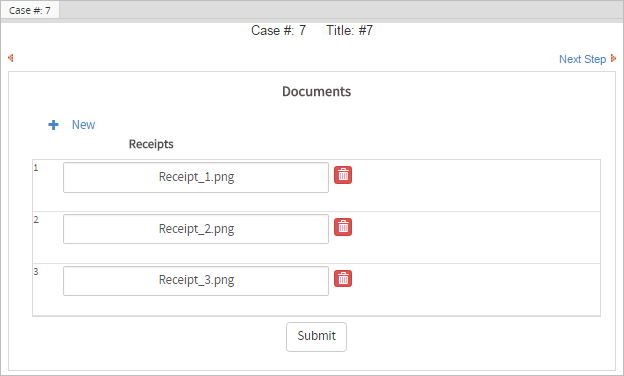
Task: Click row number 1 in the receipts list
Action: click(36, 168)
